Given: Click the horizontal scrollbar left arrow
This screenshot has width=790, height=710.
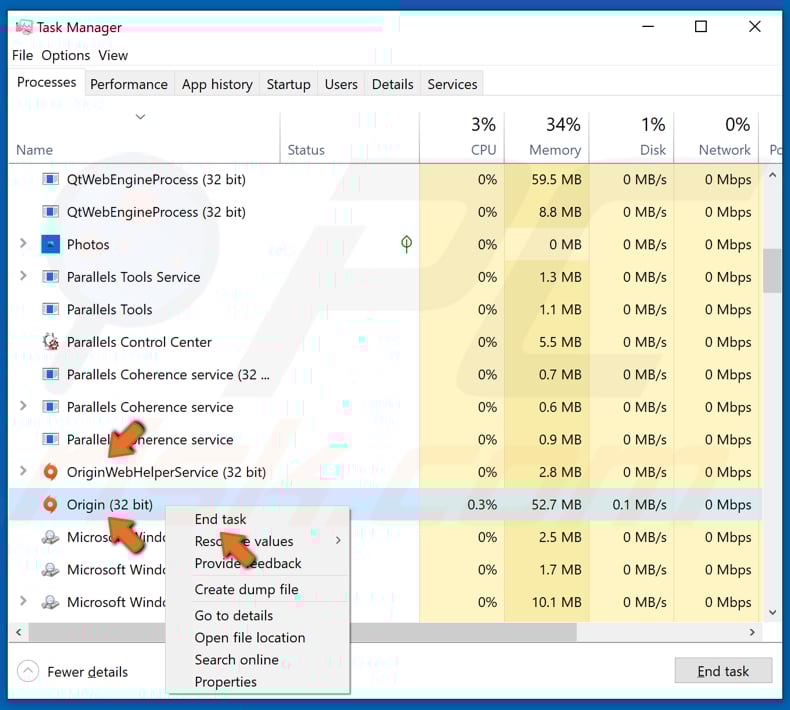Looking at the screenshot, I should coord(19,632).
